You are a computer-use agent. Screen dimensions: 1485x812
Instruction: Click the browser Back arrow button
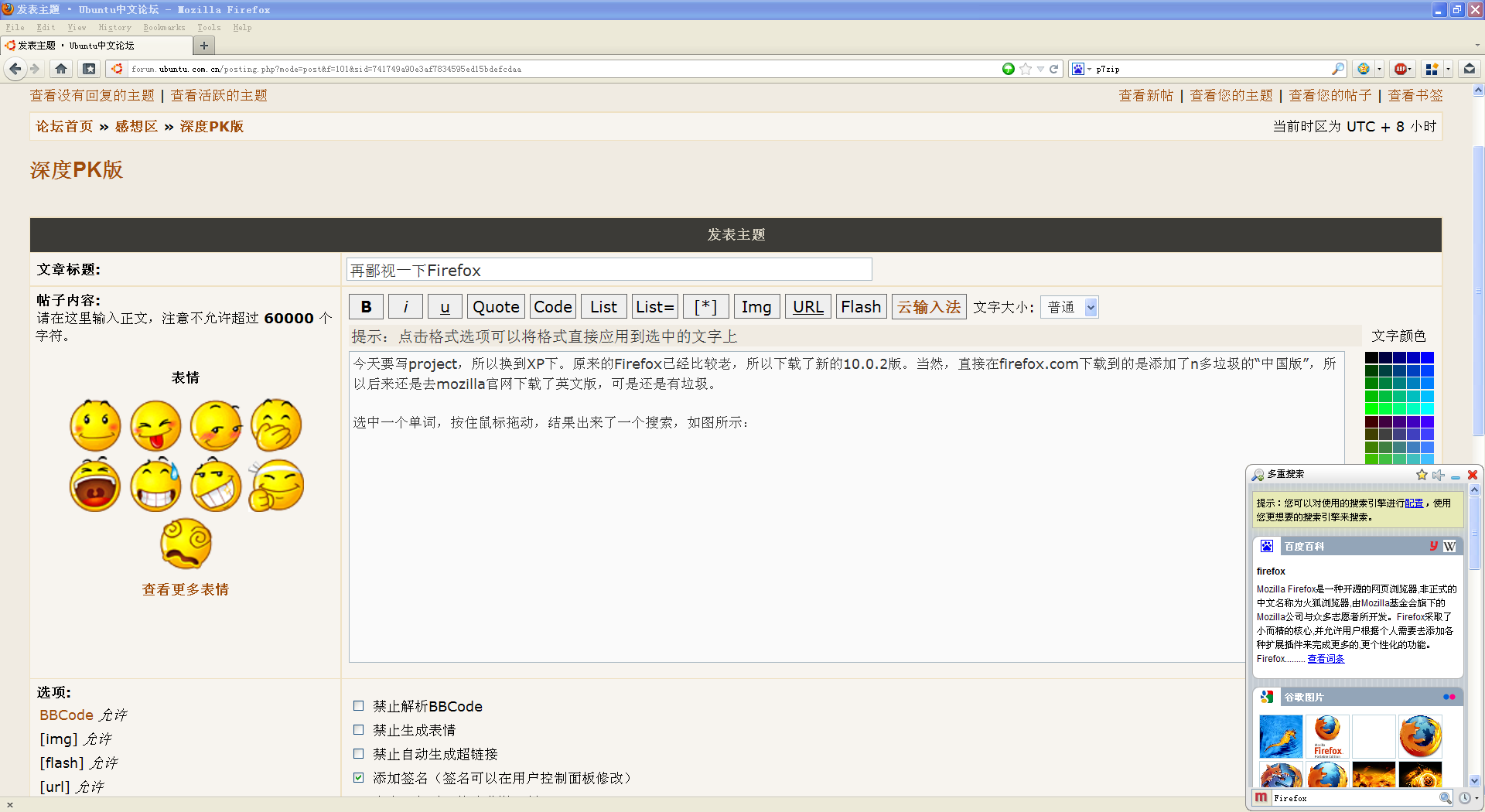[x=15, y=69]
